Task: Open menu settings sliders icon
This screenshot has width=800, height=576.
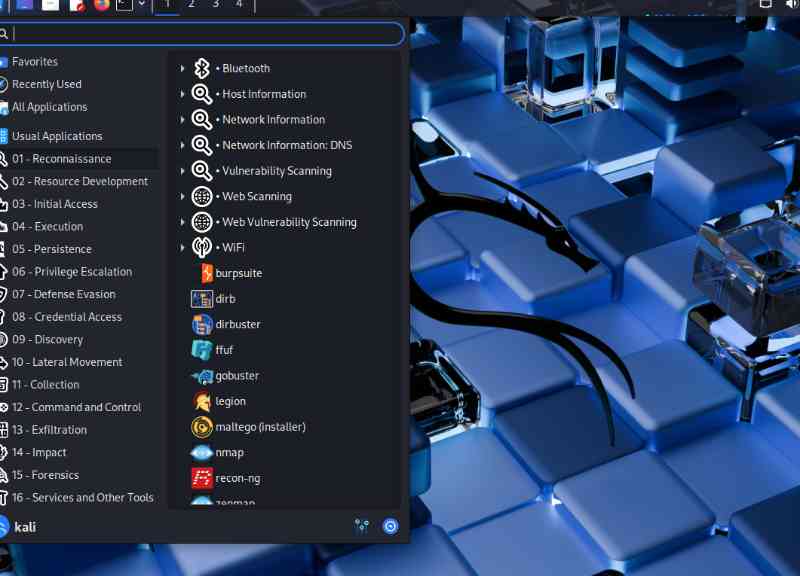Action: 362,526
